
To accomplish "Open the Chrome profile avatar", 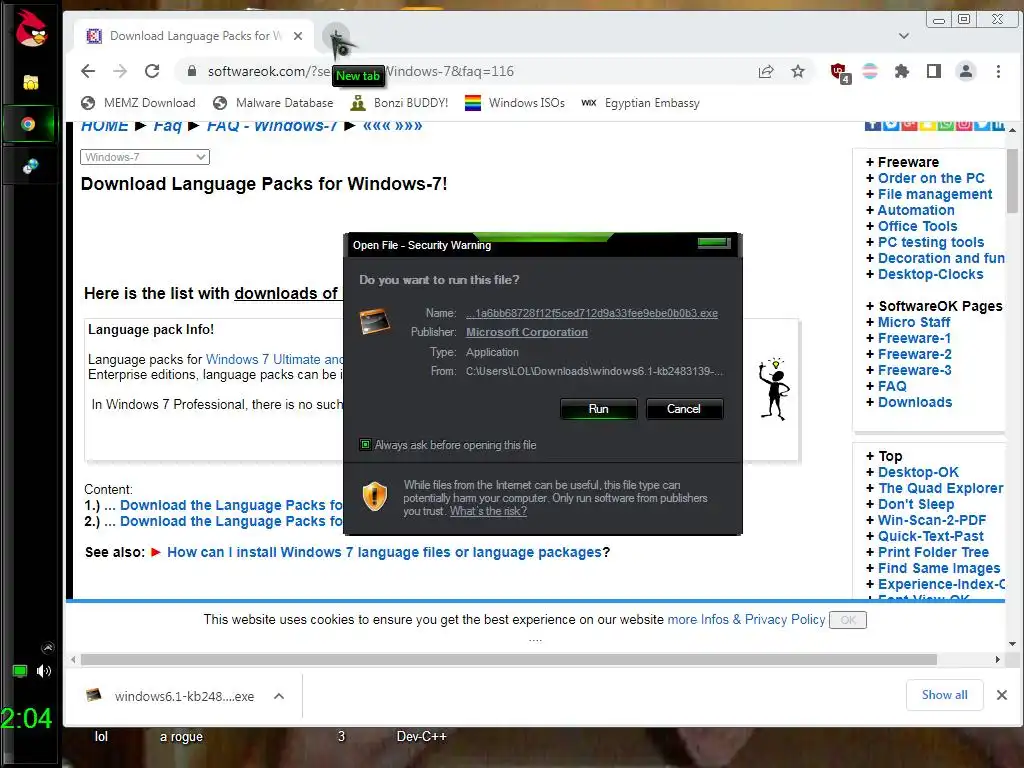I will click(x=966, y=71).
